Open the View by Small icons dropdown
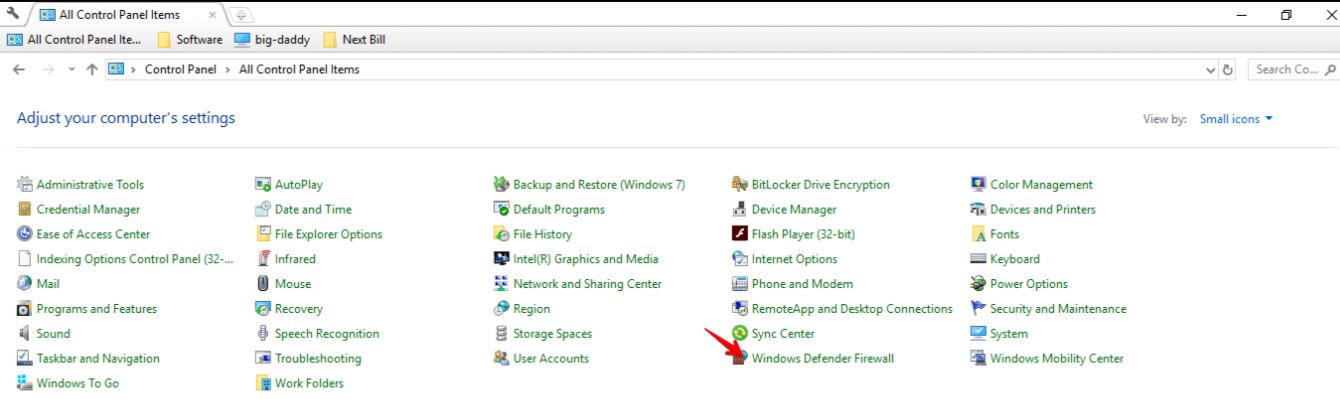This screenshot has width=1340, height=399. [1236, 119]
